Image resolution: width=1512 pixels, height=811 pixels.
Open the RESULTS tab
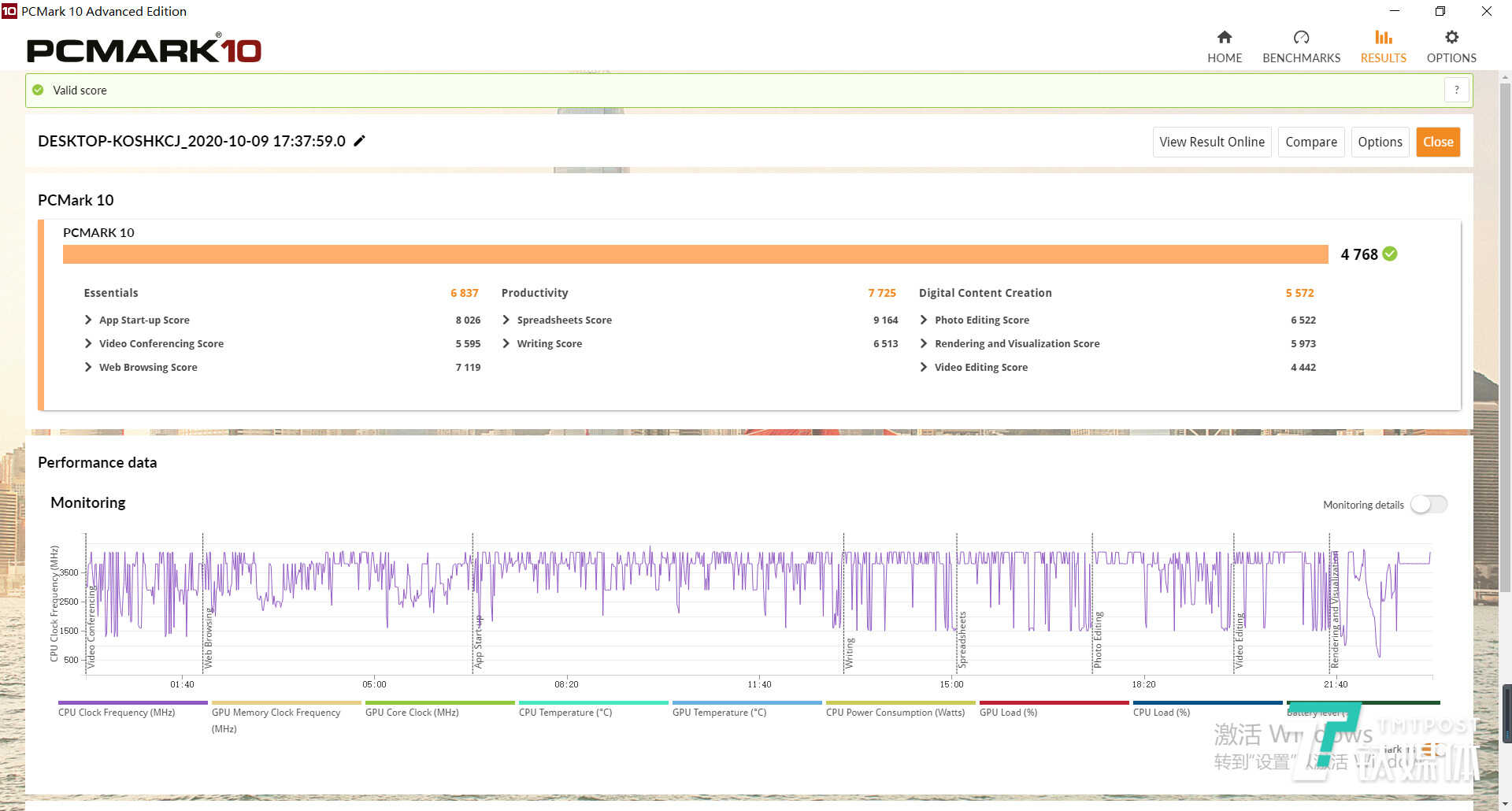tap(1384, 47)
